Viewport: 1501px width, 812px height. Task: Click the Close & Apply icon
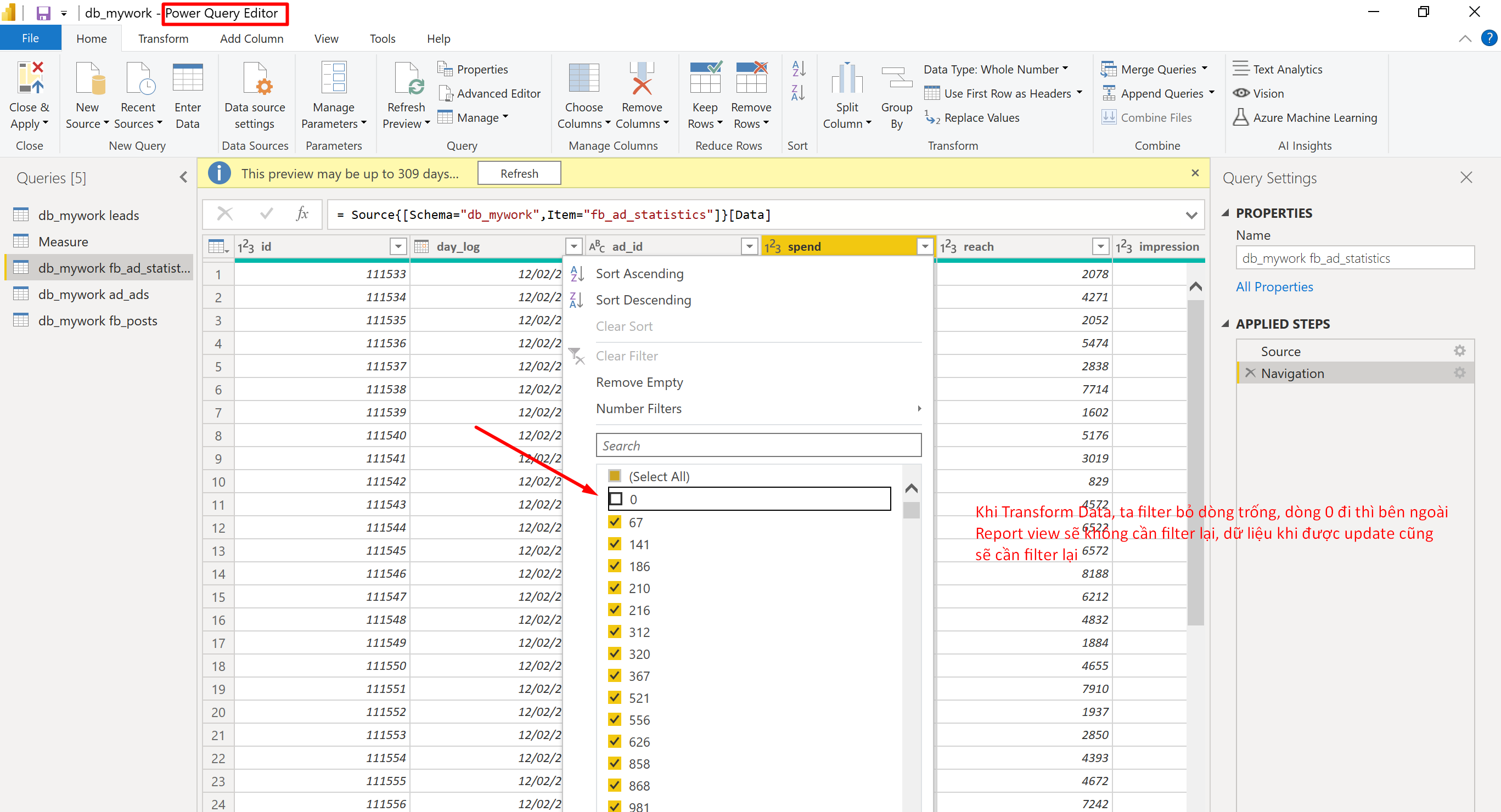[30, 78]
